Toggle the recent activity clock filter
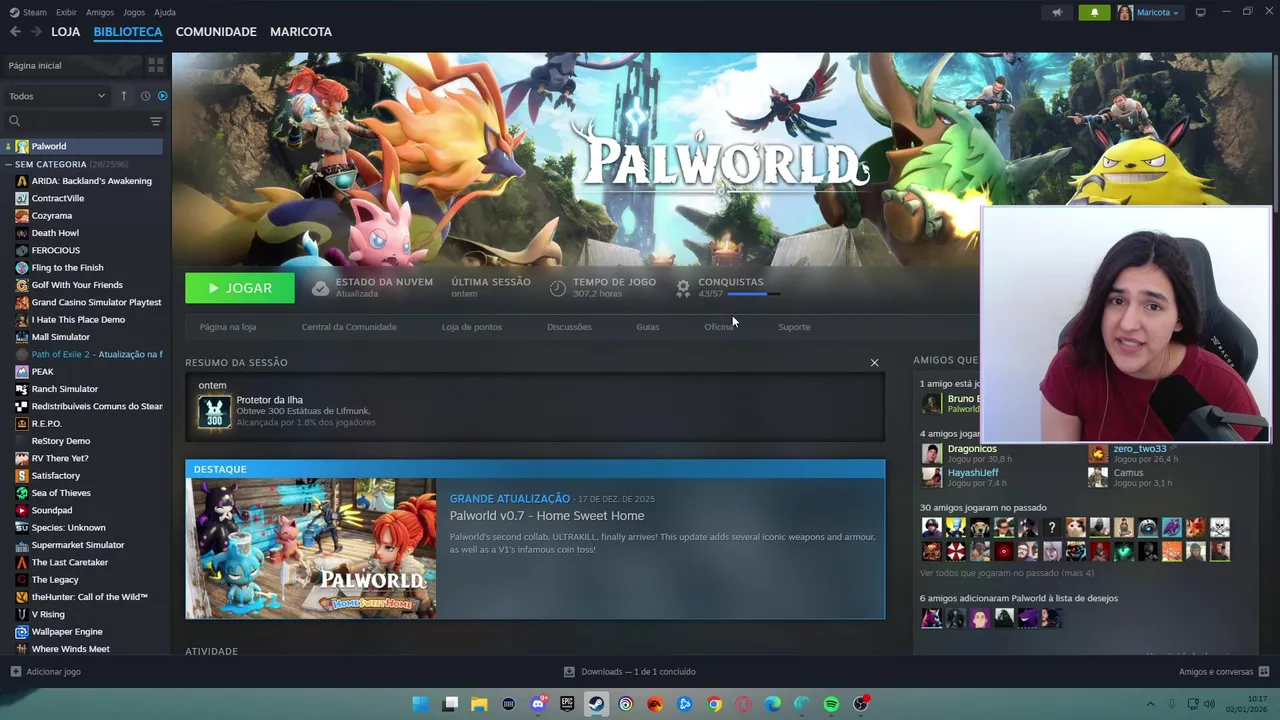1280x720 pixels. [145, 96]
